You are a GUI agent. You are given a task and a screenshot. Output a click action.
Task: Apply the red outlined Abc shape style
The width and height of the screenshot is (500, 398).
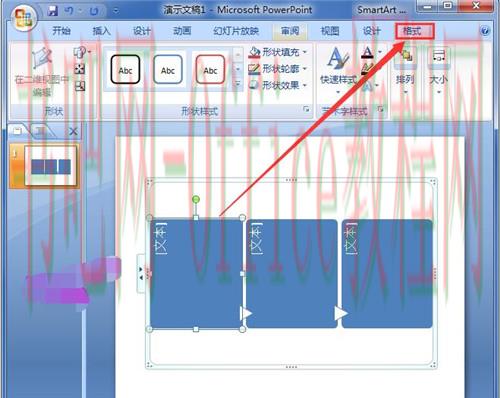[x=210, y=70]
